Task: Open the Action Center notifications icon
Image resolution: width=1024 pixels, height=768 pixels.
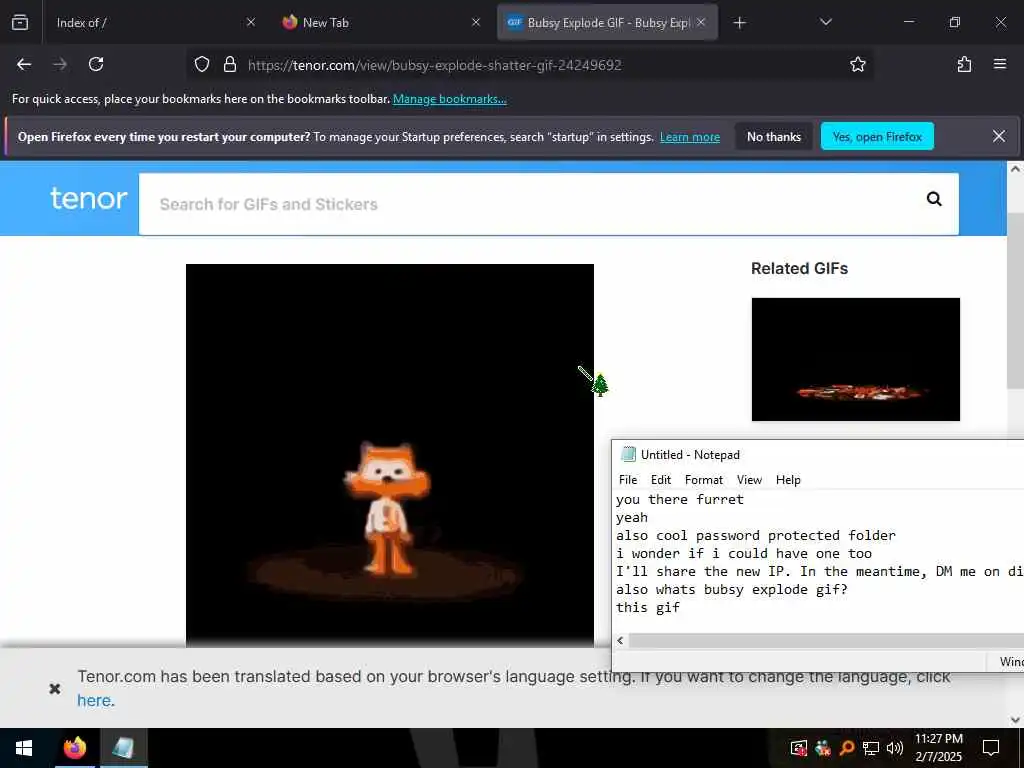Action: point(991,748)
